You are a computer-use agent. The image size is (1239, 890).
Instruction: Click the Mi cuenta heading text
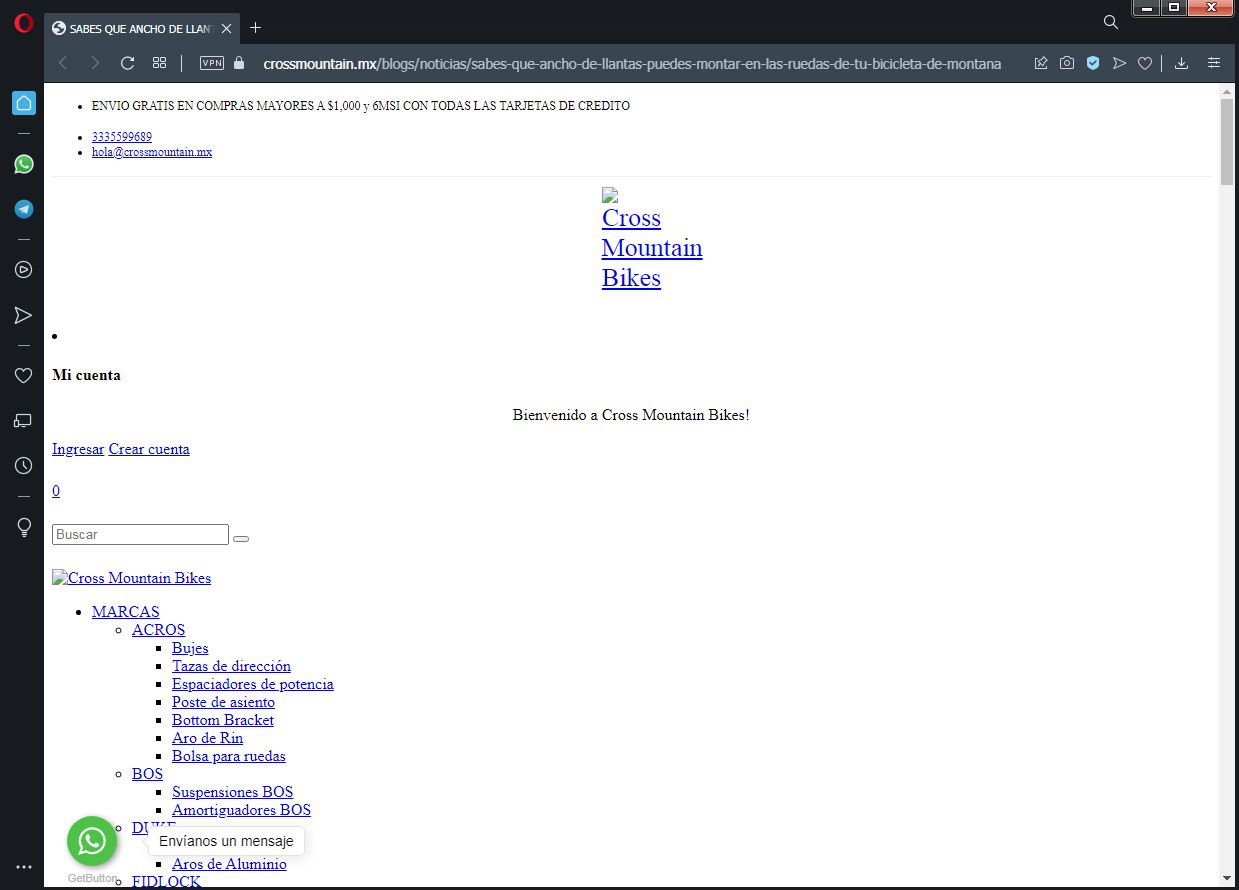[x=86, y=375]
